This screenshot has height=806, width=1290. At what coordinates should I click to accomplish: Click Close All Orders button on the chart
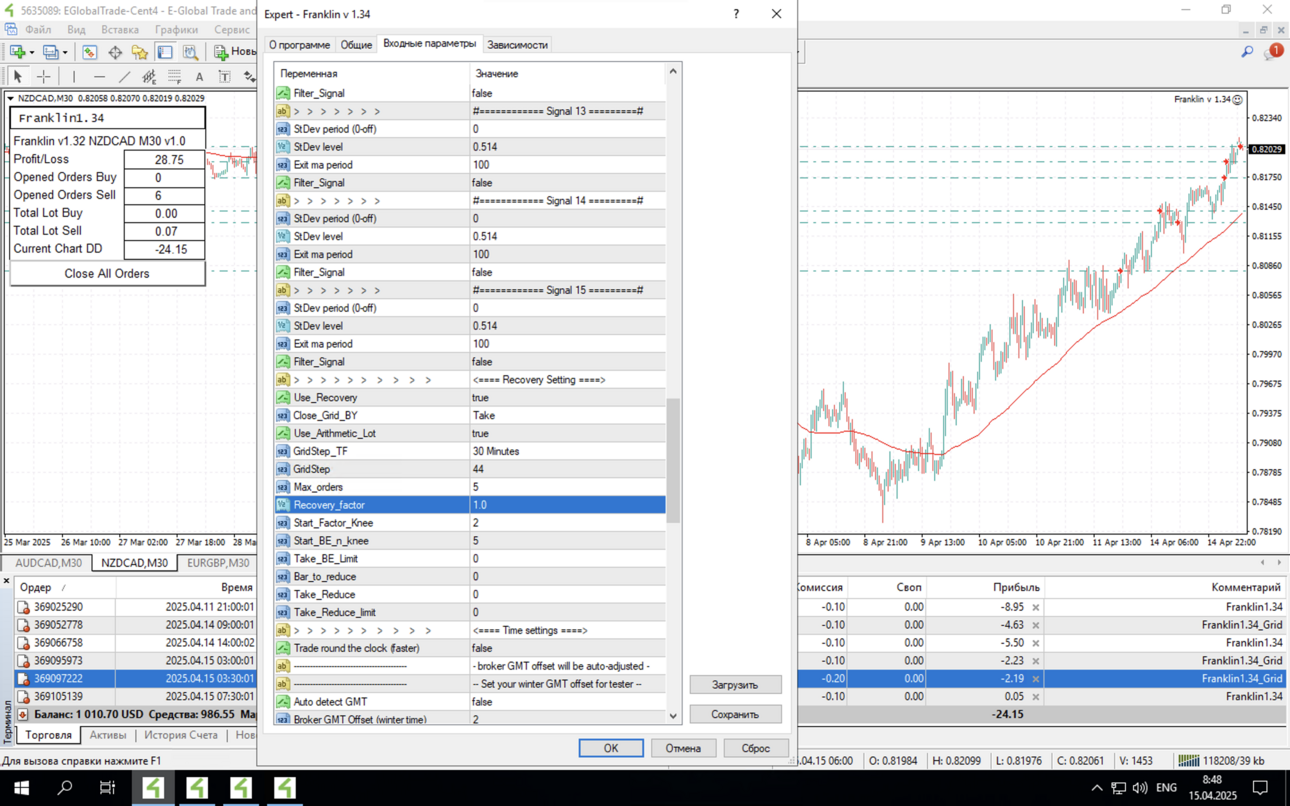click(x=107, y=274)
